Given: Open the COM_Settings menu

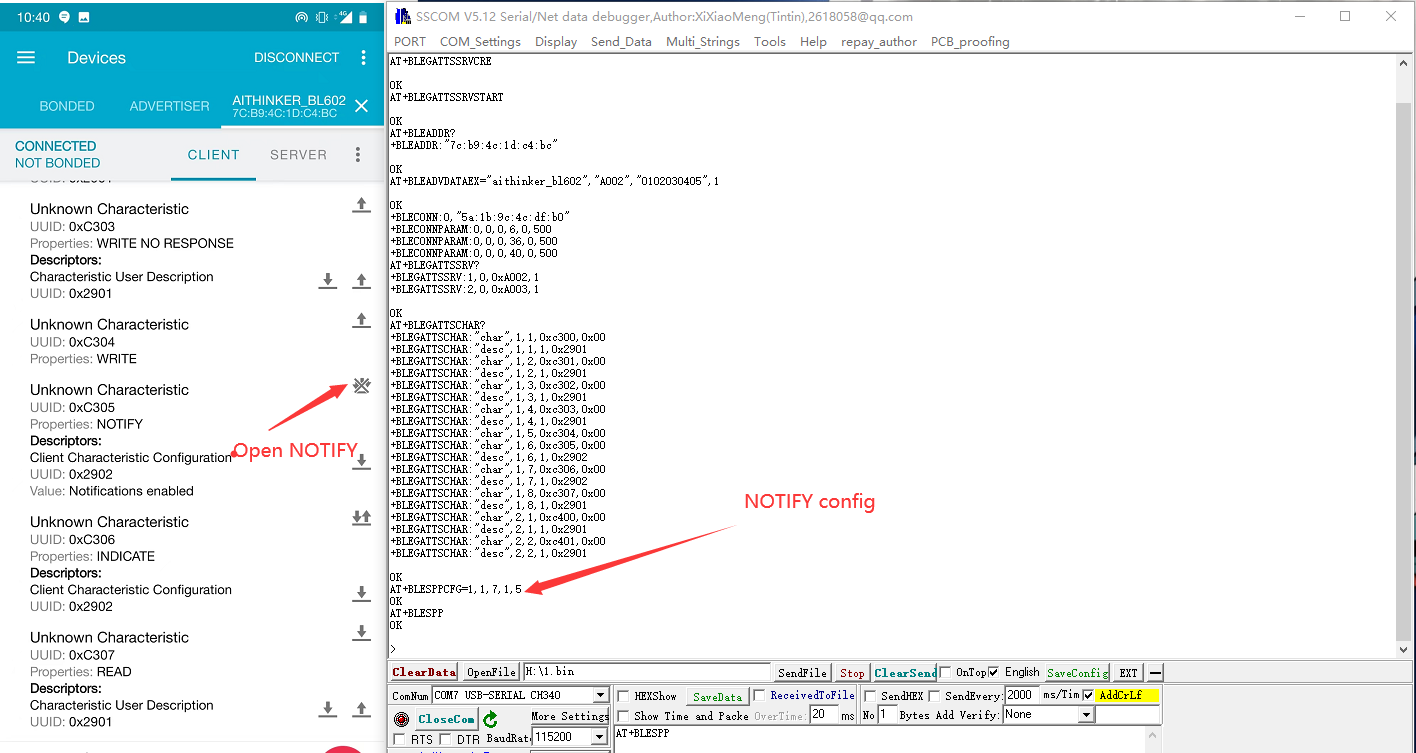Looking at the screenshot, I should coord(480,42).
